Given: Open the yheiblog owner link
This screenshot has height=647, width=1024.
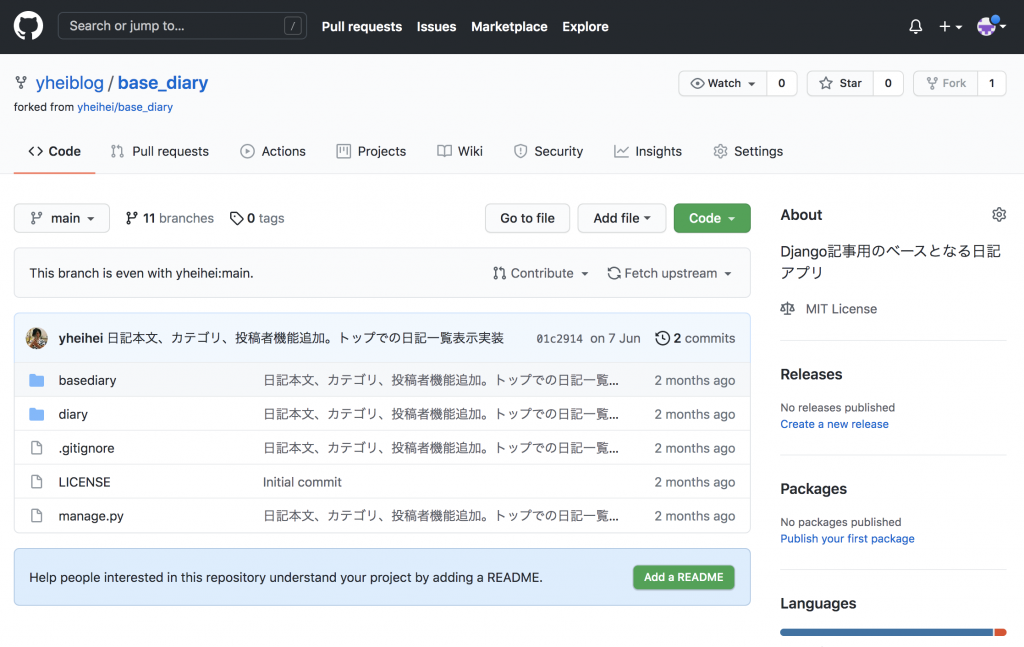Looking at the screenshot, I should tap(70, 83).
